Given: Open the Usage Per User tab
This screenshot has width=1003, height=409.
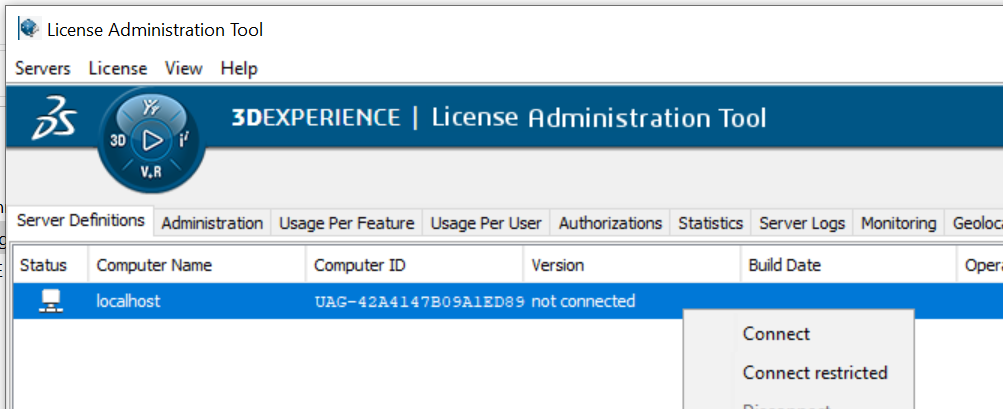Looking at the screenshot, I should coord(486,223).
